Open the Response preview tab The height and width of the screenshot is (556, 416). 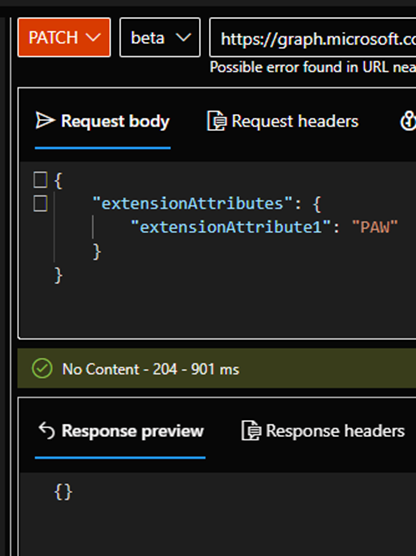click(x=120, y=431)
